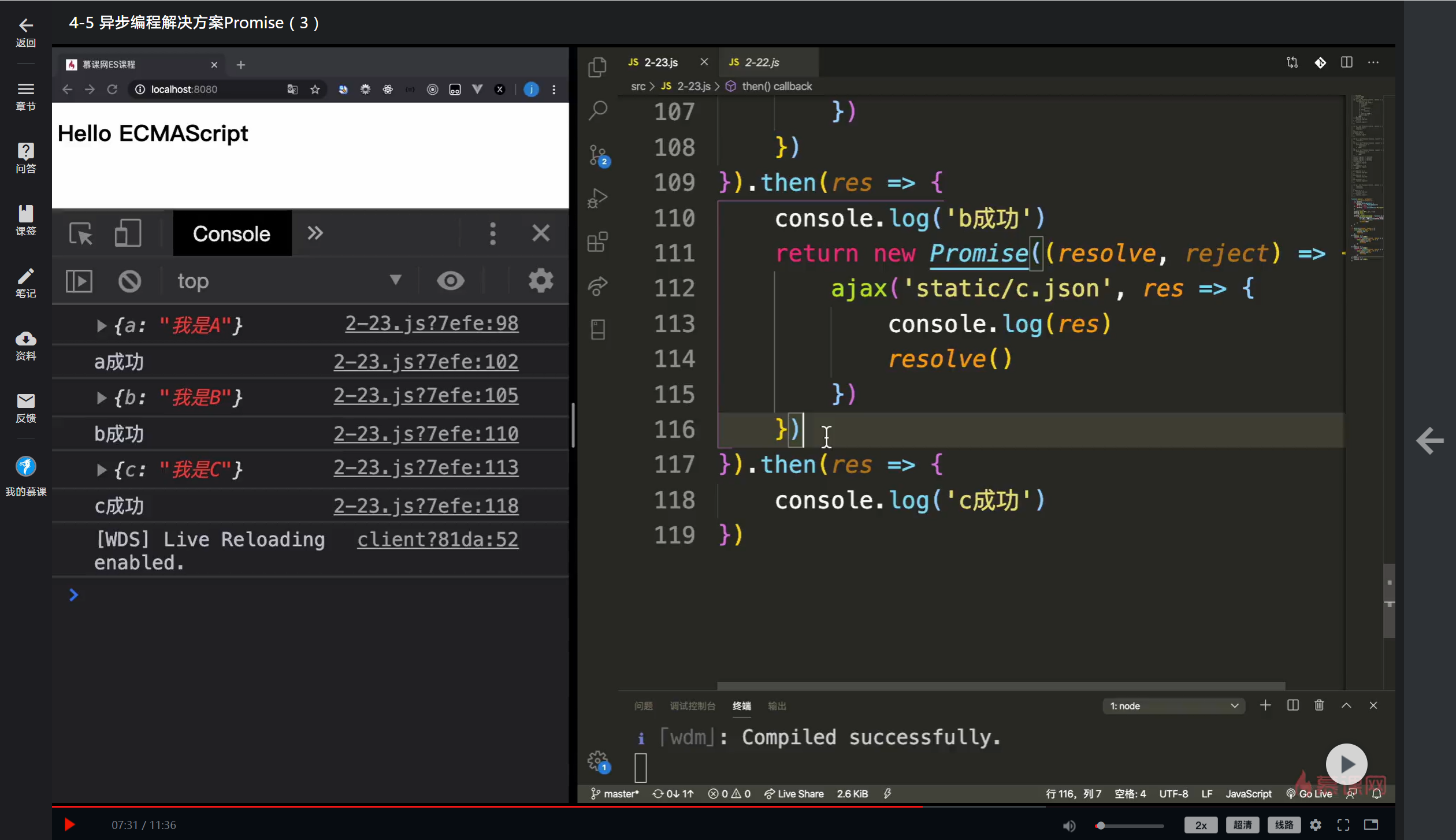
Task: Toggle the live expression eye icon
Action: [x=450, y=281]
